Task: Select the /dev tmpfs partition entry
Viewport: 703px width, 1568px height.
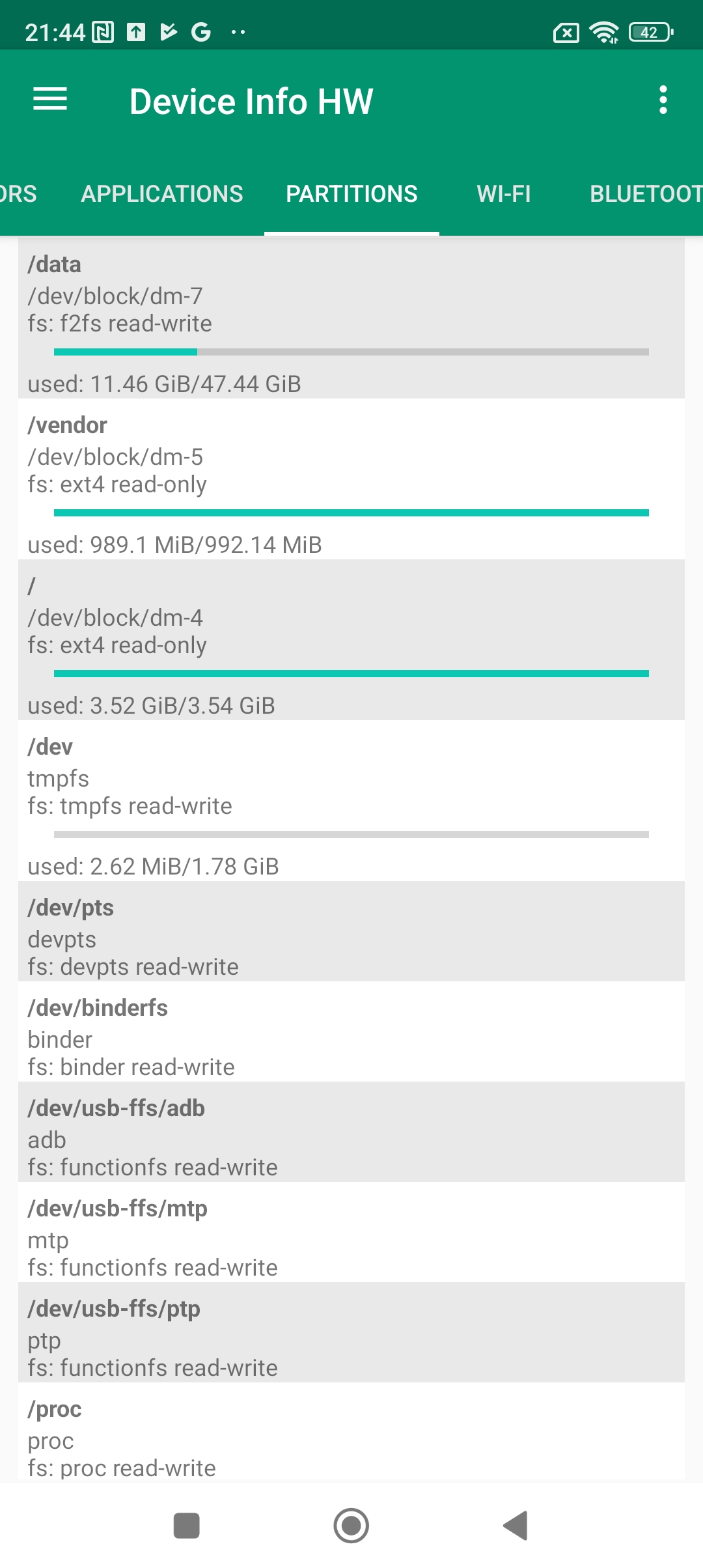Action: (x=351, y=800)
